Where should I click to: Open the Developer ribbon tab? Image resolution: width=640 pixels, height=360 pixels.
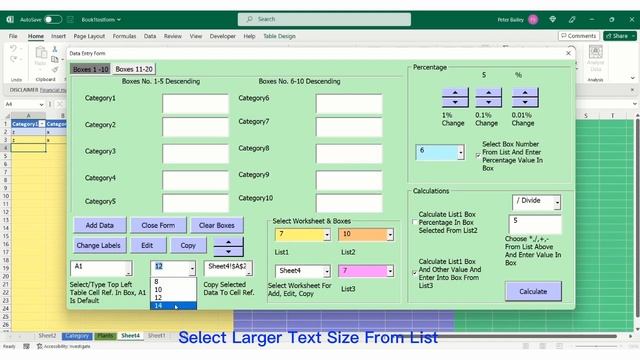pyautogui.click(x=222, y=36)
